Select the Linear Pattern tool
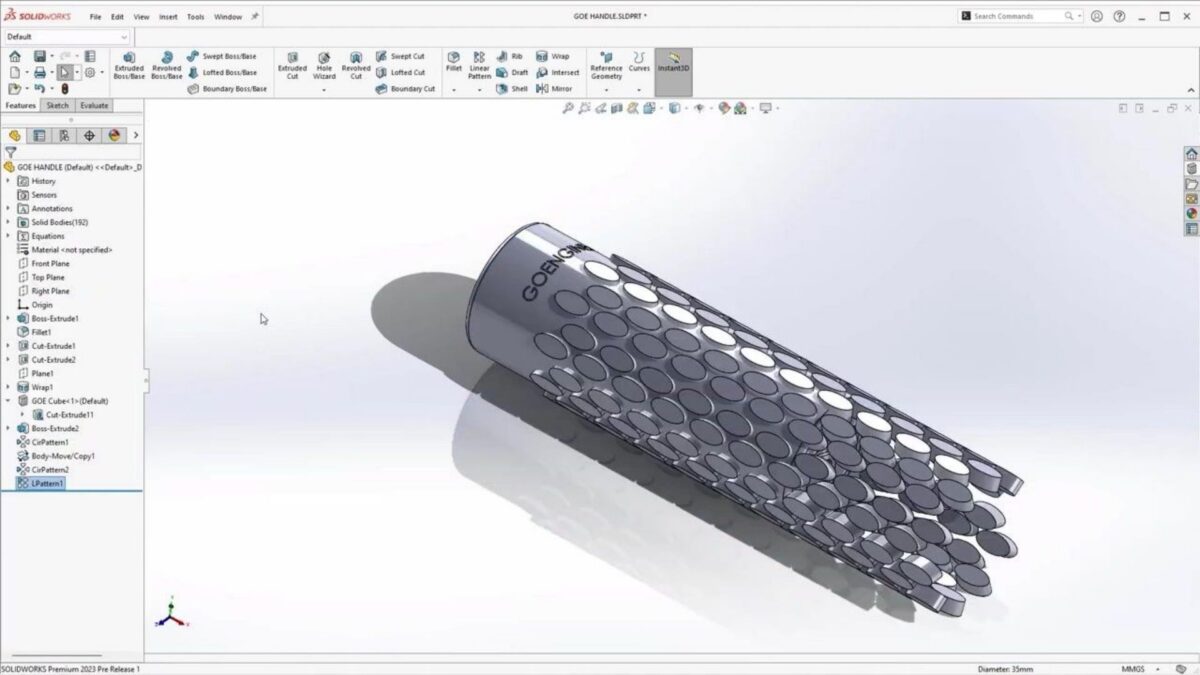This screenshot has height=675, width=1200. tap(480, 65)
